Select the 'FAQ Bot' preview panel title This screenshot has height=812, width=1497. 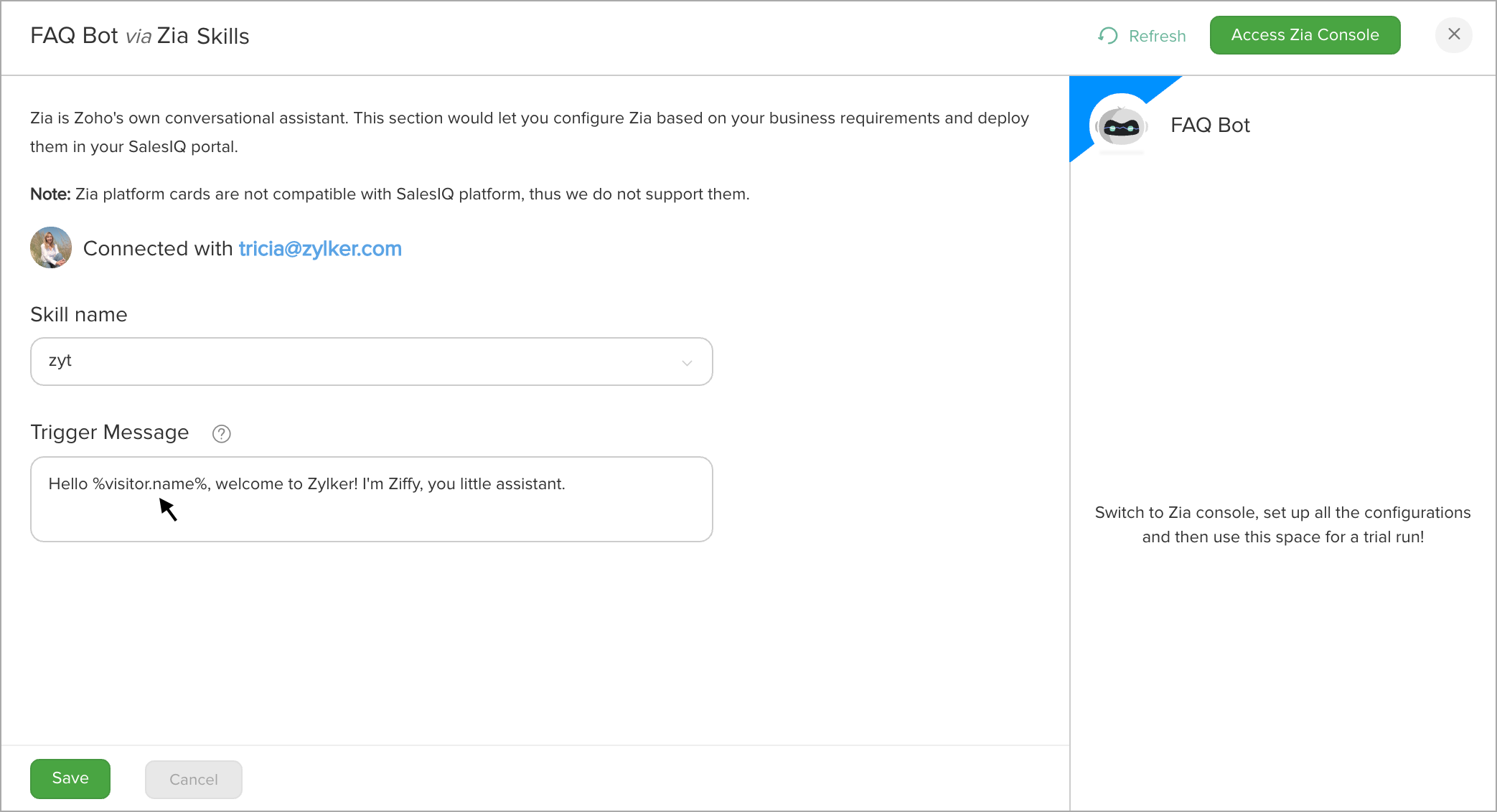point(1210,125)
